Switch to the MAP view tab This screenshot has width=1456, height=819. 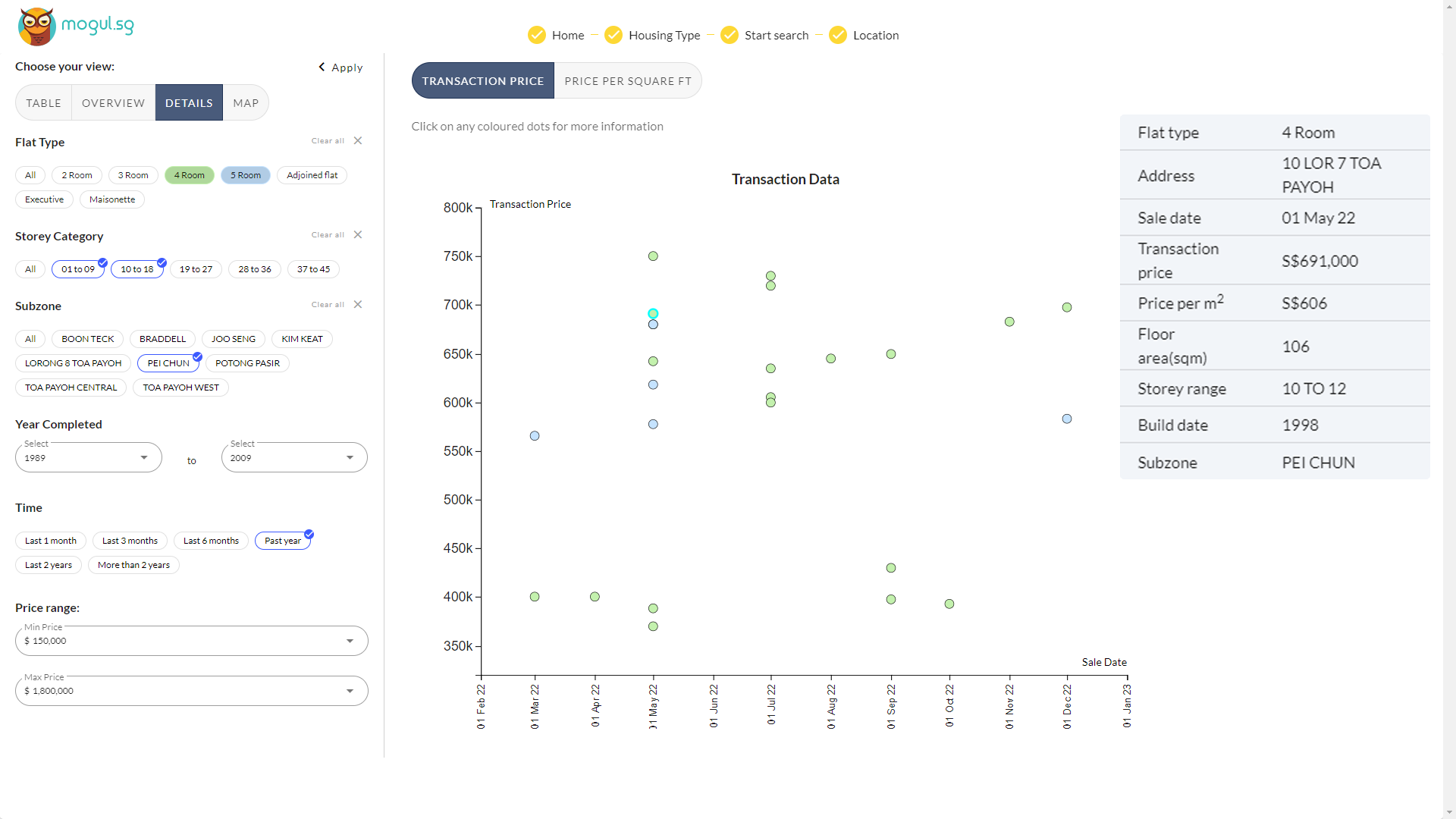246,103
